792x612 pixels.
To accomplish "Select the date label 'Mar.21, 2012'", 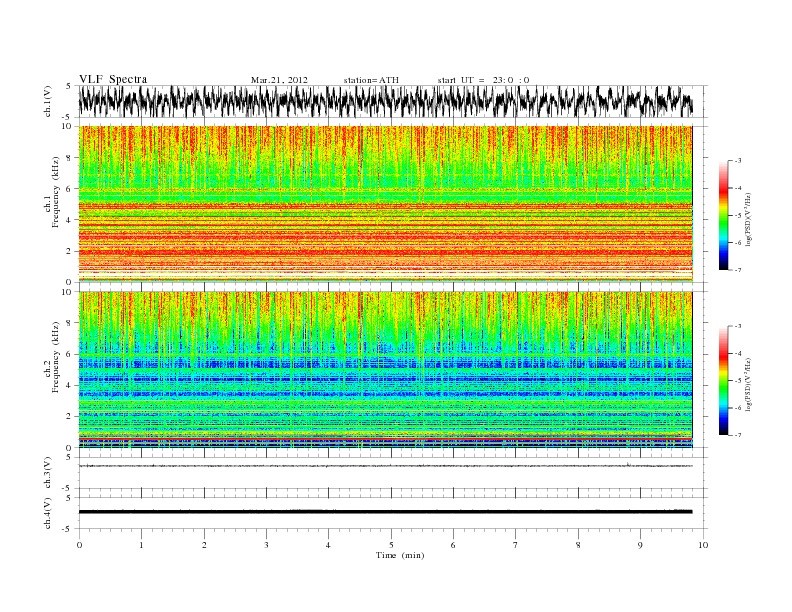I will 279,80.
